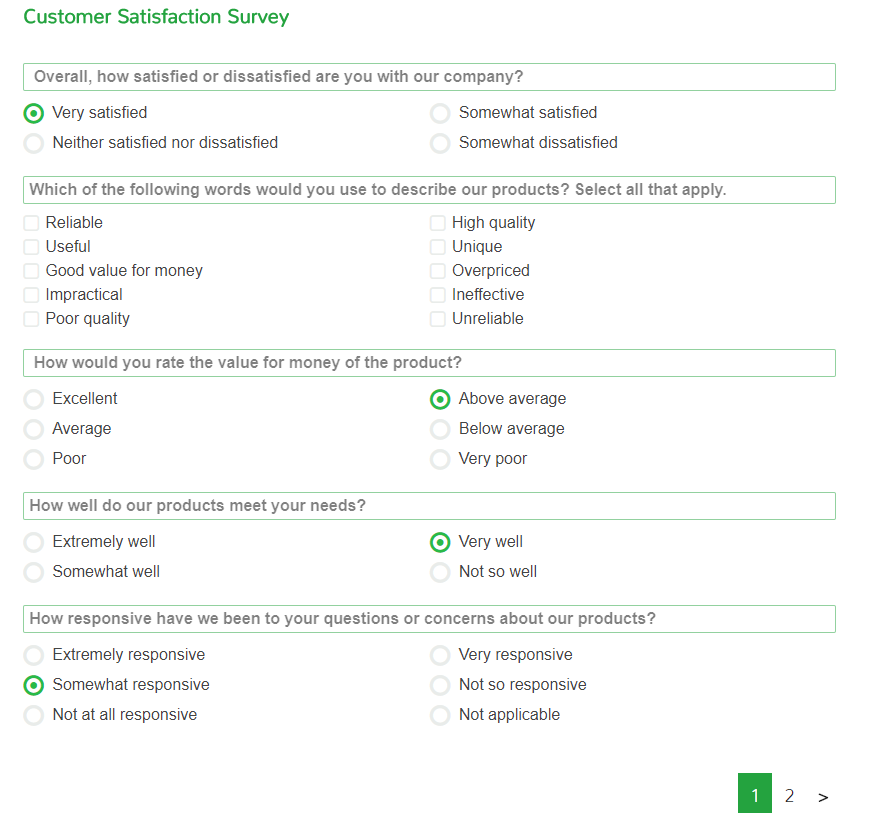Go to page 2 of survey

pyautogui.click(x=789, y=795)
